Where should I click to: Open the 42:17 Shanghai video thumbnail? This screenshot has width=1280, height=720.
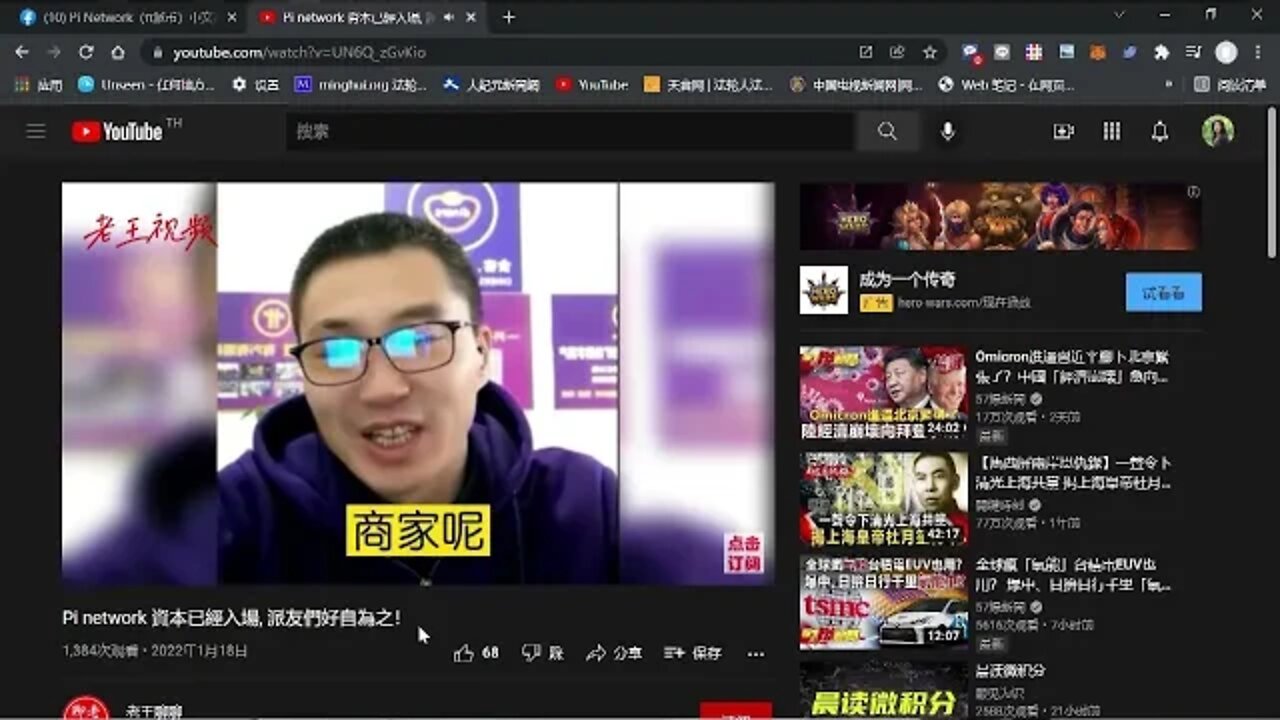(883, 499)
